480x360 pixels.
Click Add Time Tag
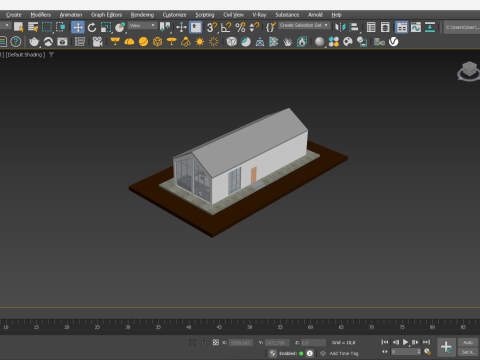(x=344, y=353)
